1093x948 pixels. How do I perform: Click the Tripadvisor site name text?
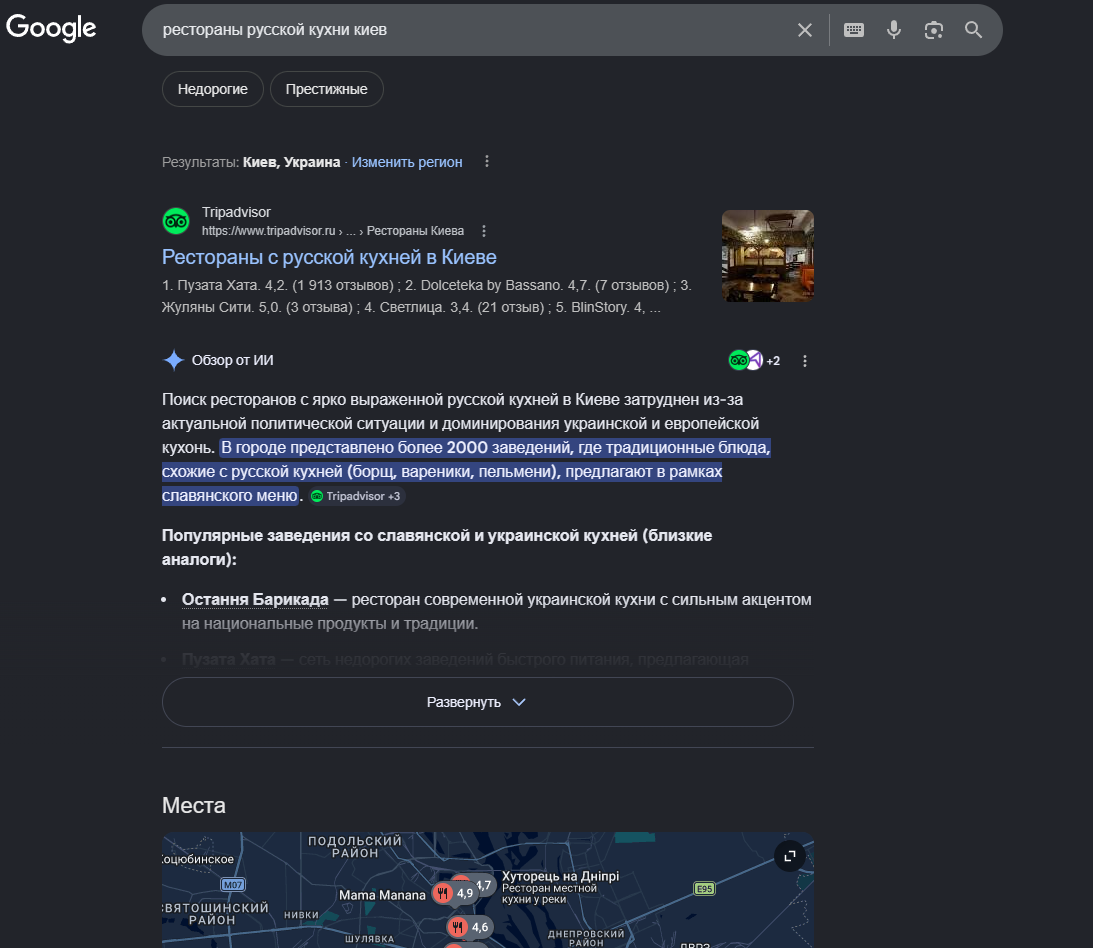tap(236, 213)
